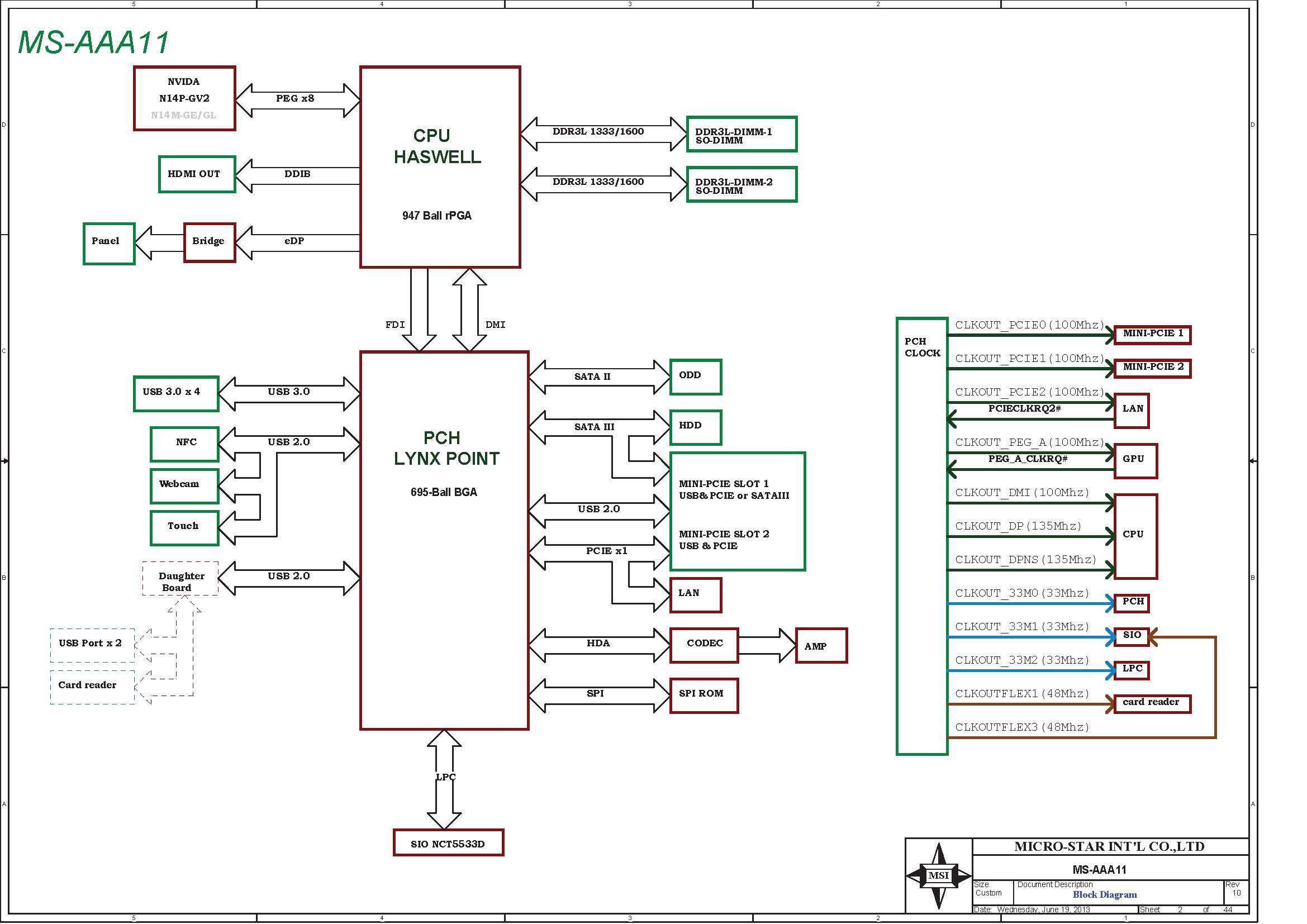The width and height of the screenshot is (1307, 924).
Task: Click the CLKOUT_PEG_A(100Mhz) signal label
Action: [x=1029, y=442]
